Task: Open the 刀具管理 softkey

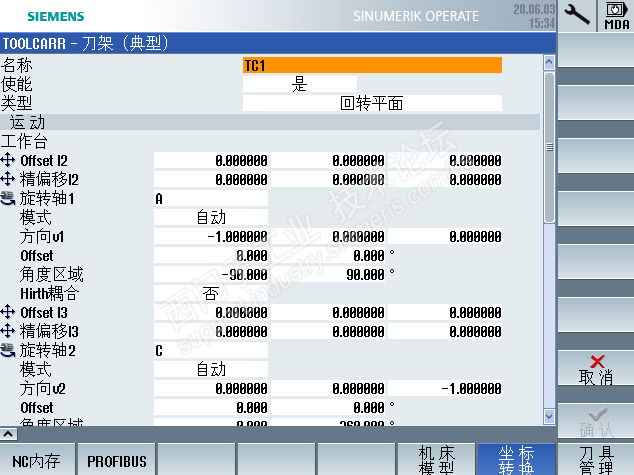Action: 596,460
